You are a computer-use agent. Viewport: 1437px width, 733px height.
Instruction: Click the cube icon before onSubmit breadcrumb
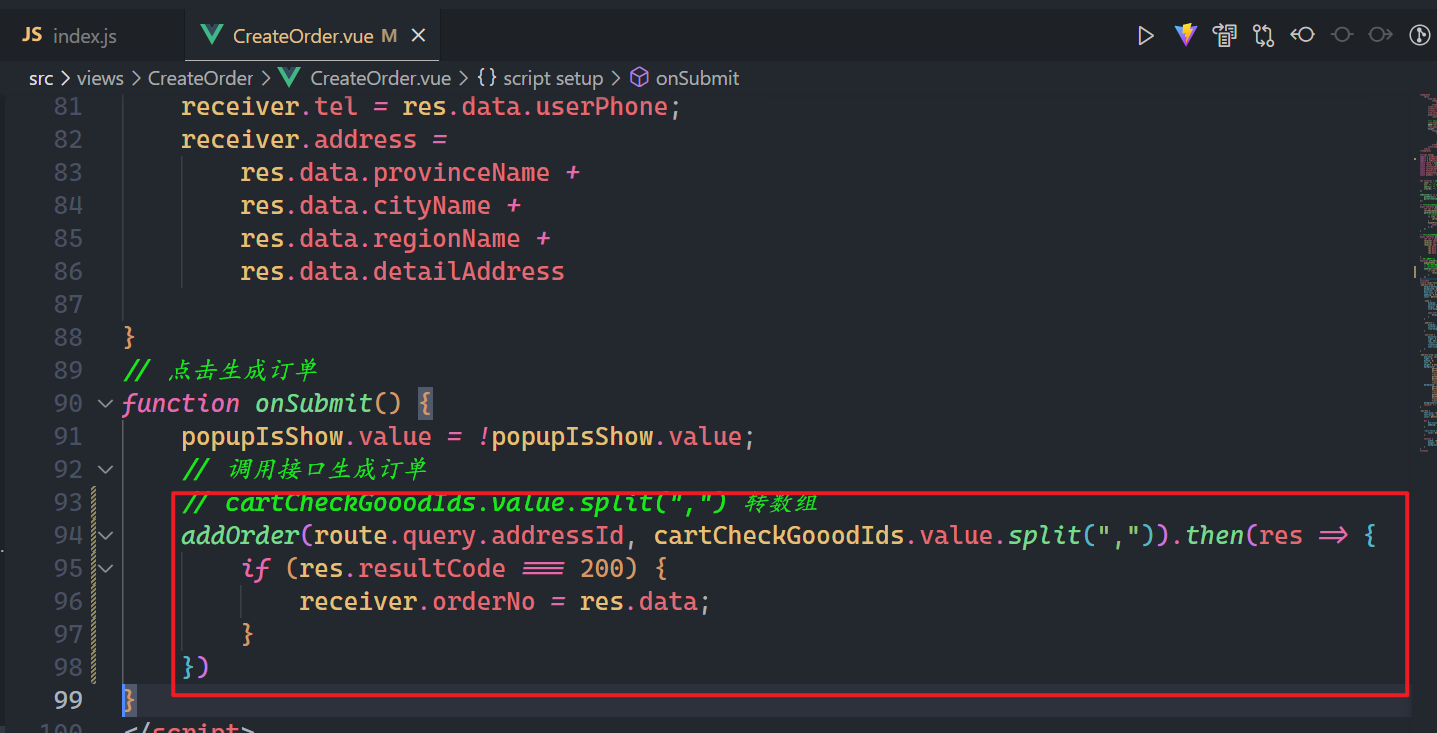click(639, 78)
